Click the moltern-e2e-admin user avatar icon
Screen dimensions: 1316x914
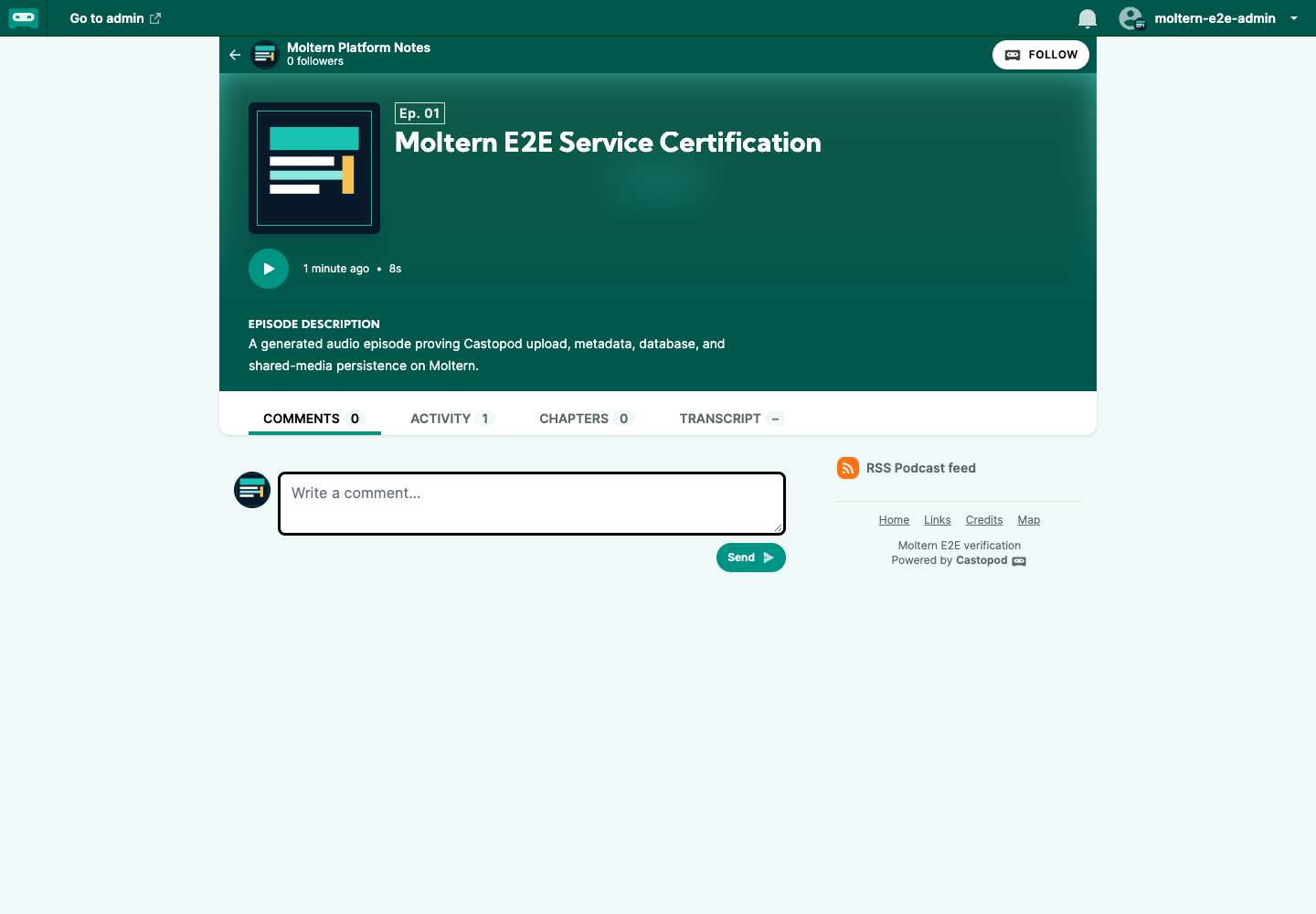[x=1131, y=18]
